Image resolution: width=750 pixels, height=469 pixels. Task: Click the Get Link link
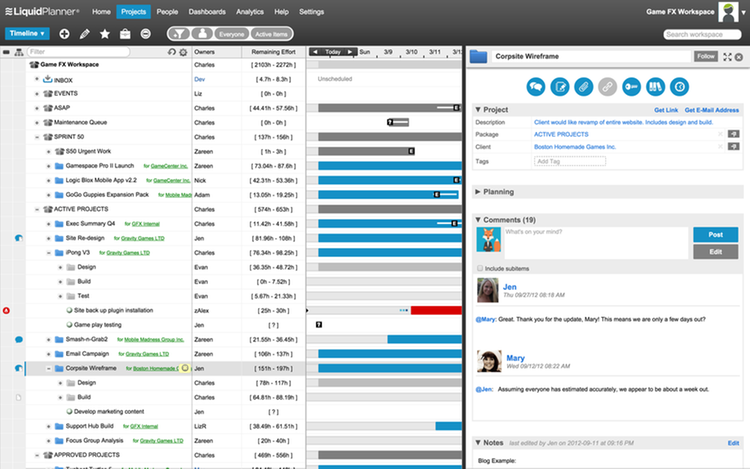[666, 110]
